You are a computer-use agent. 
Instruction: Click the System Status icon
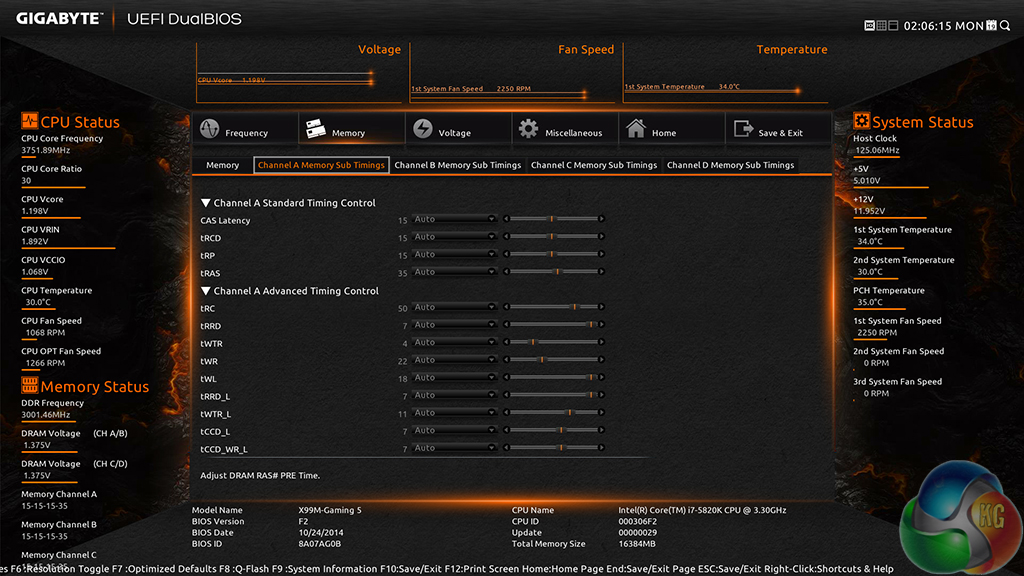861,121
